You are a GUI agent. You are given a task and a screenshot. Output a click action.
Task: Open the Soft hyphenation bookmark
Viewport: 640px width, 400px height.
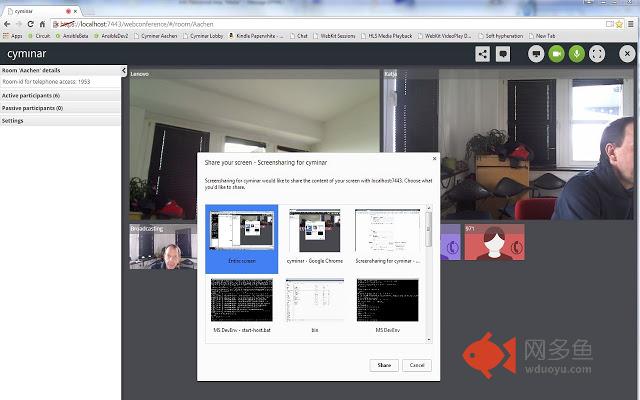pyautogui.click(x=500, y=36)
